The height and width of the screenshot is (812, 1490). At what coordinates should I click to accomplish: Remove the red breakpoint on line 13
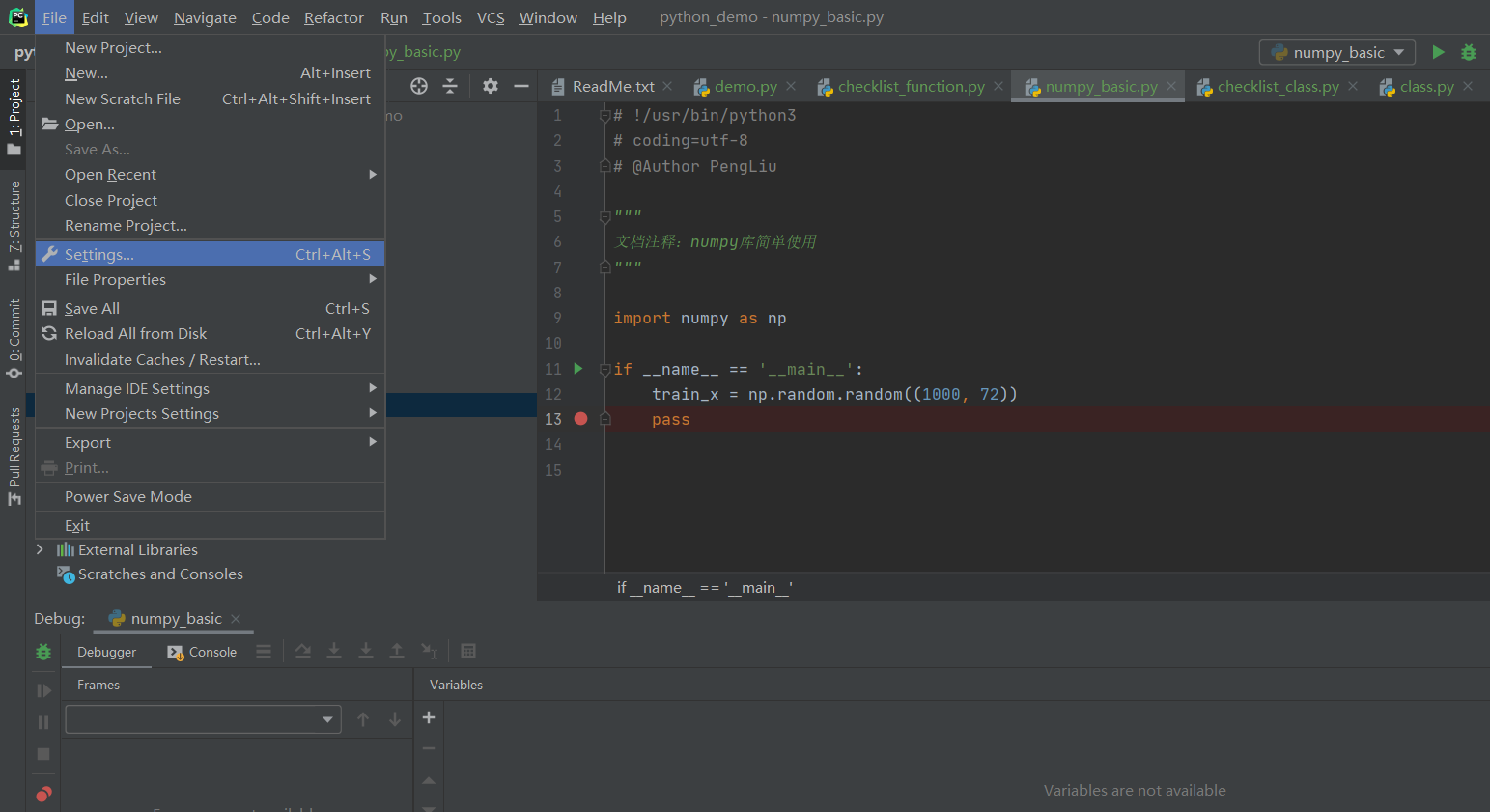(580, 419)
